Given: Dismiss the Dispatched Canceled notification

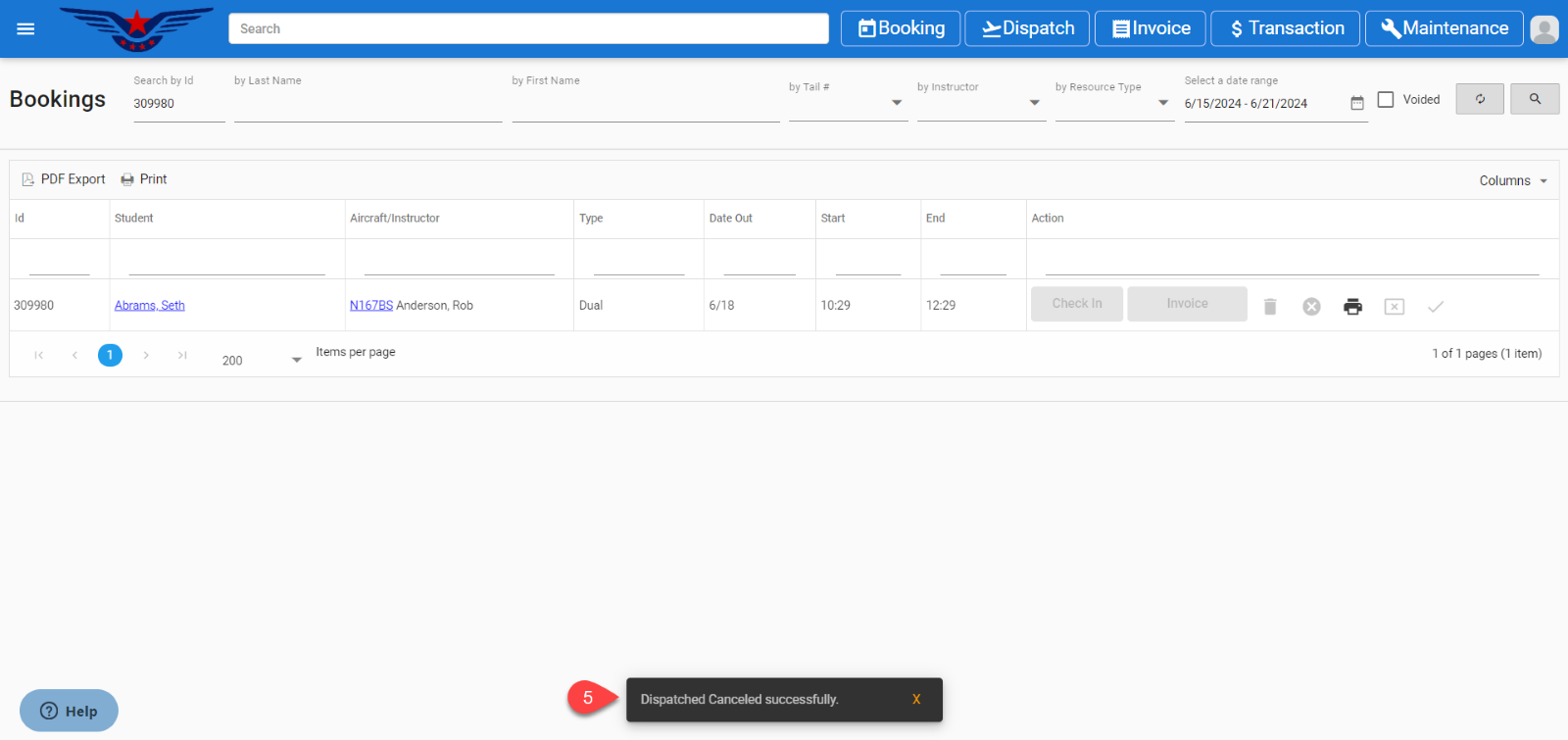Looking at the screenshot, I should [x=916, y=700].
